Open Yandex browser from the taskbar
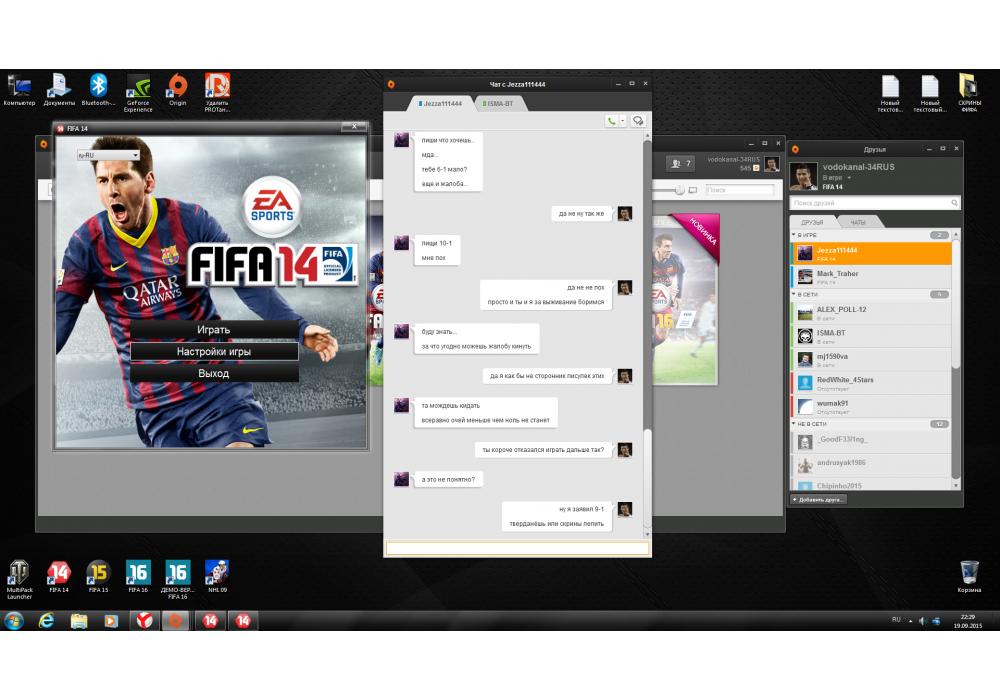 coord(144,620)
